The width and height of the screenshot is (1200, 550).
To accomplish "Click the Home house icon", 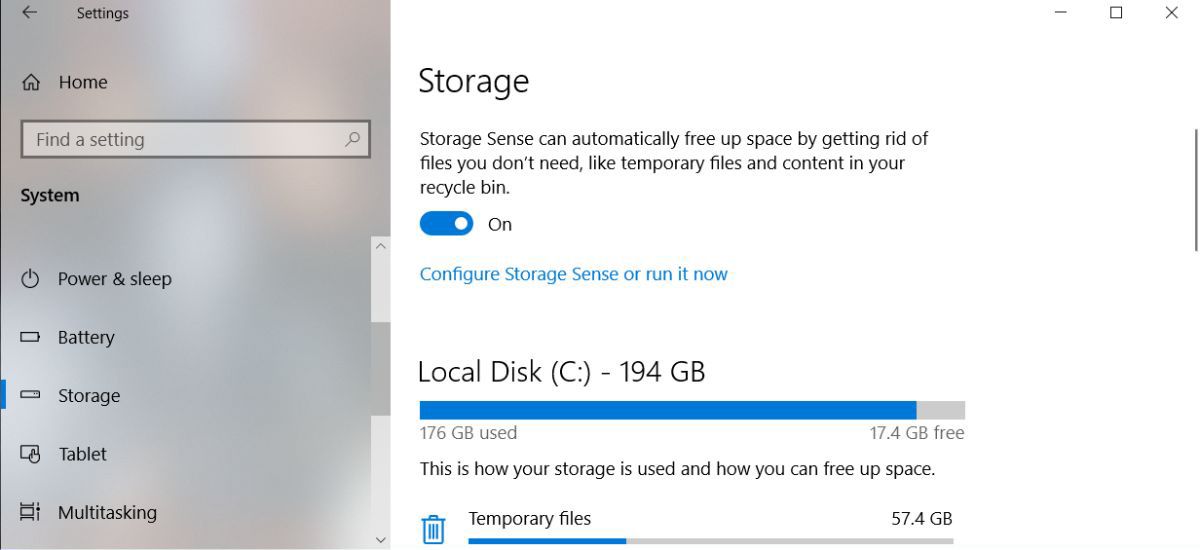I will click(31, 83).
